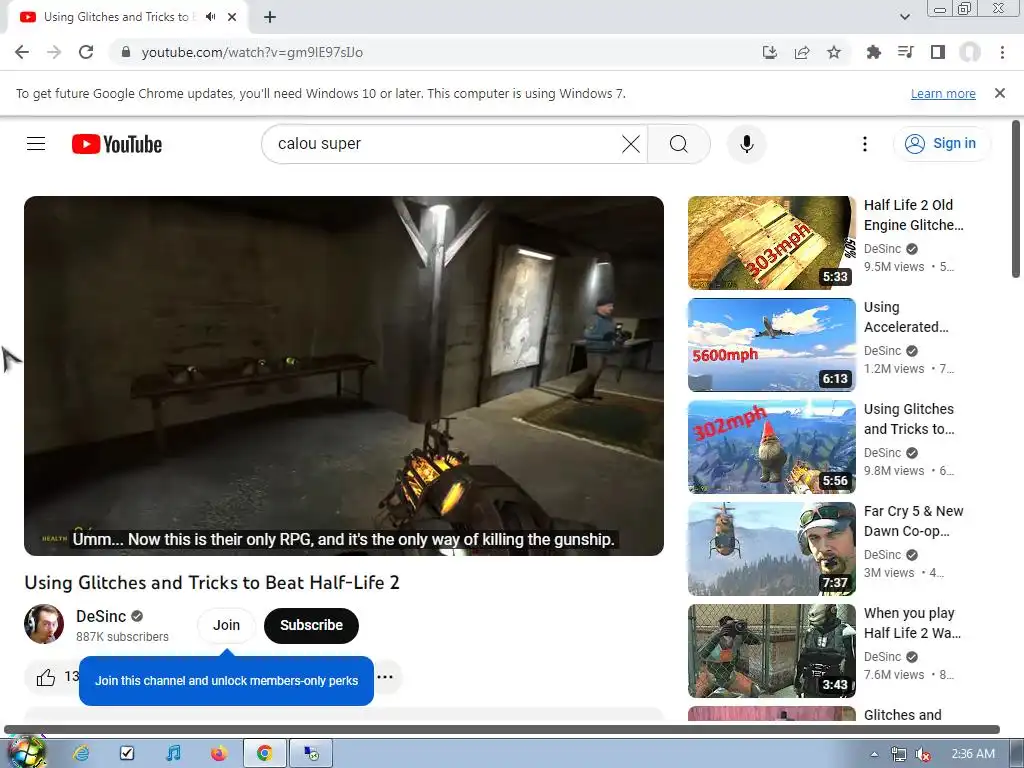This screenshot has width=1024, height=768.
Task: Like the video with thumbs up
Action: point(46,677)
